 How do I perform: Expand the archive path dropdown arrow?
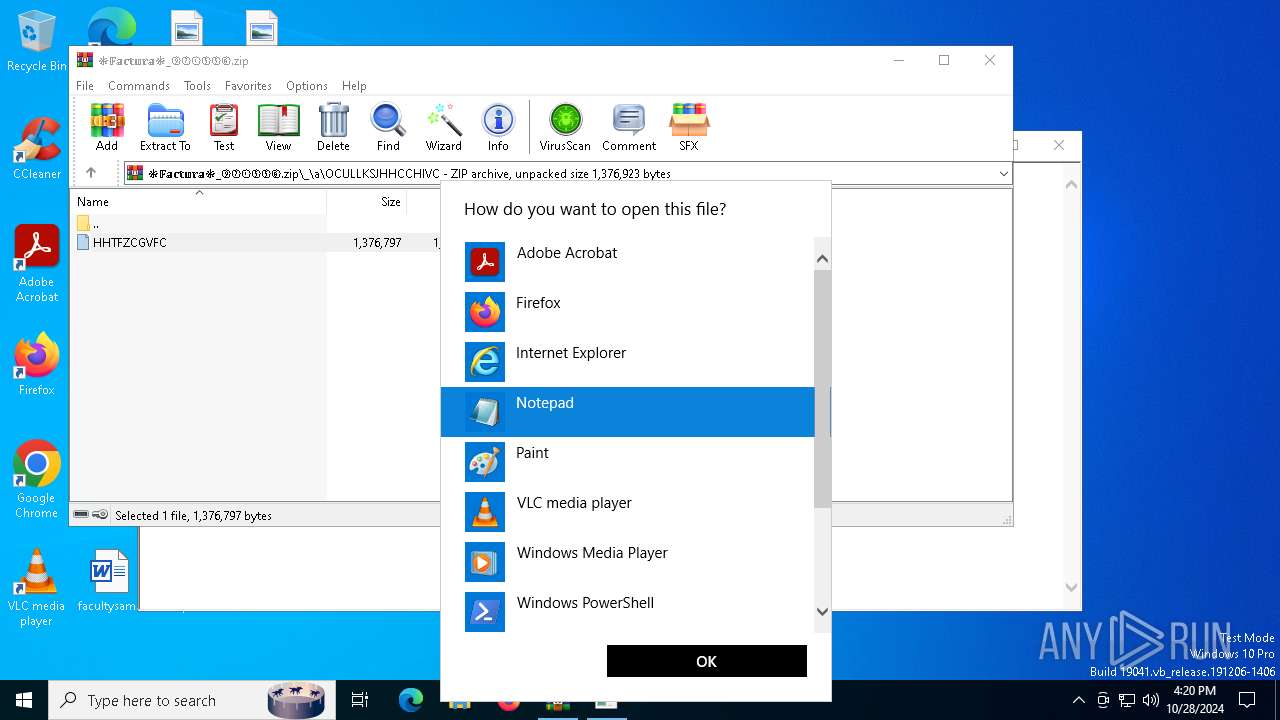click(1003, 174)
